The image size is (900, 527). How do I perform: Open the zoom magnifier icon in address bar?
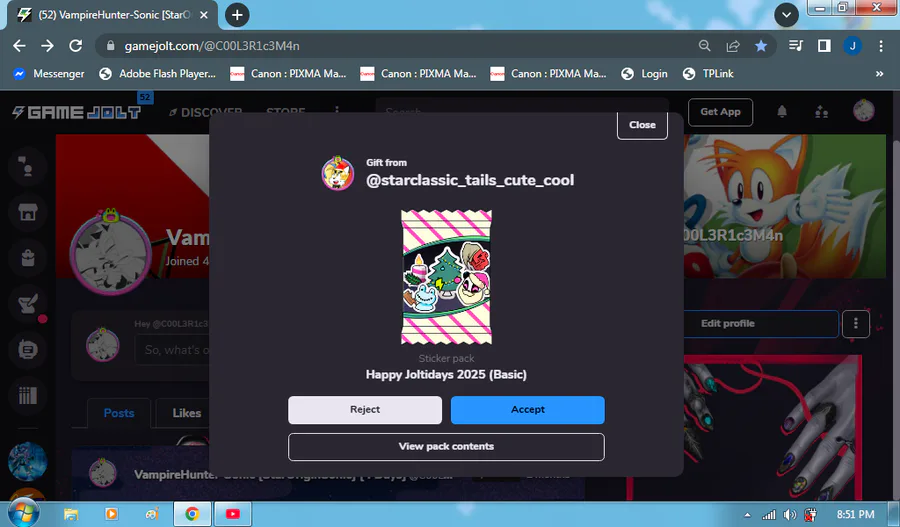pos(704,46)
